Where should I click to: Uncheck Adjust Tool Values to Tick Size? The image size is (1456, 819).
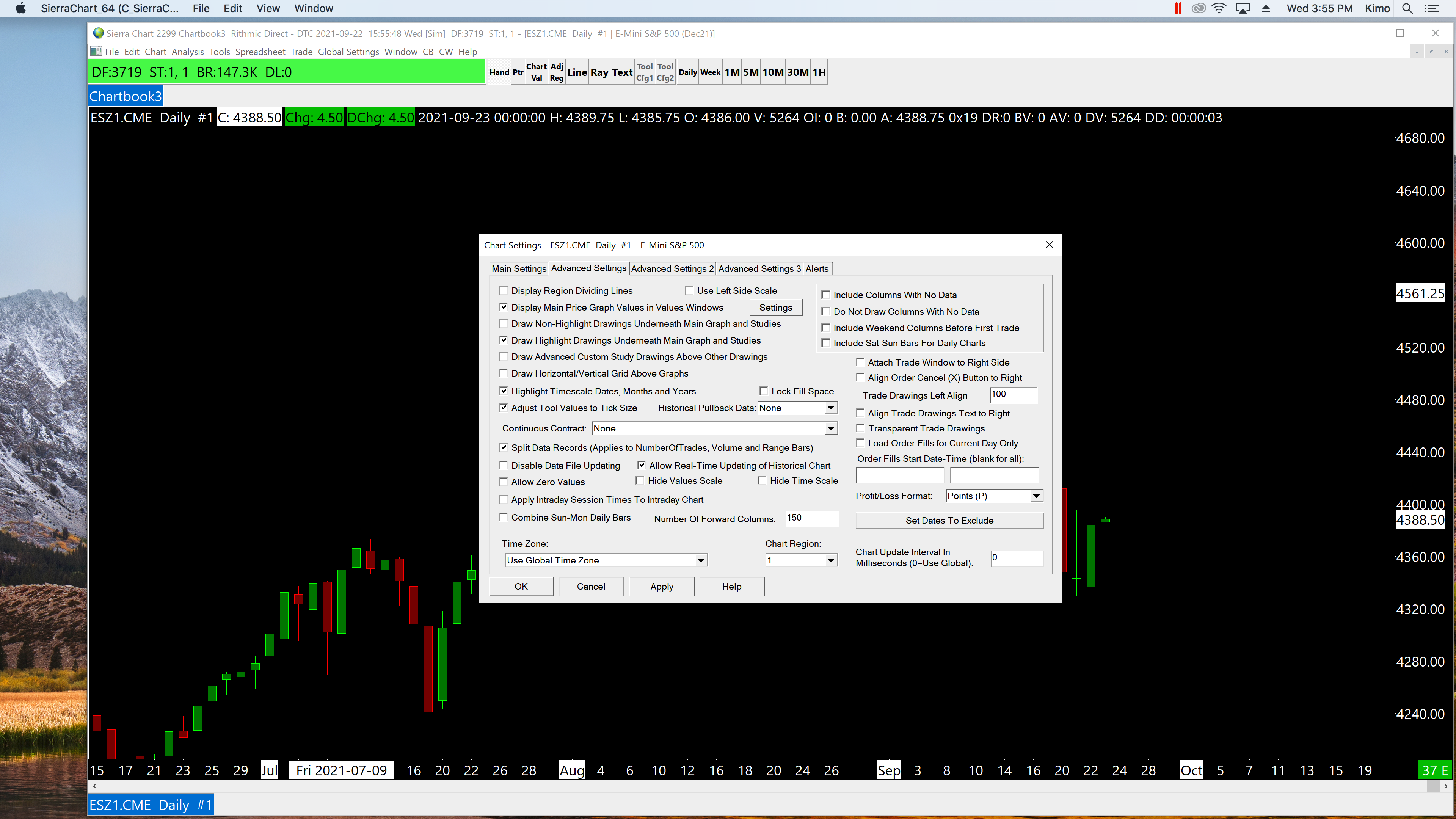click(x=504, y=408)
